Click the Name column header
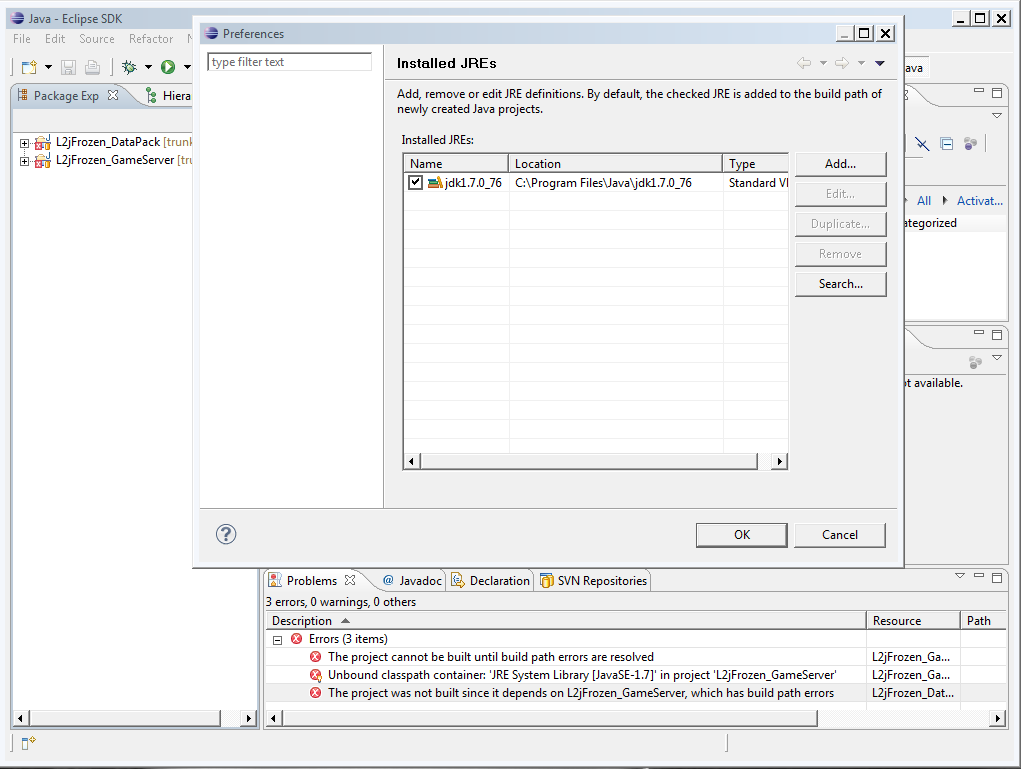This screenshot has width=1021, height=769. pyautogui.click(x=456, y=164)
